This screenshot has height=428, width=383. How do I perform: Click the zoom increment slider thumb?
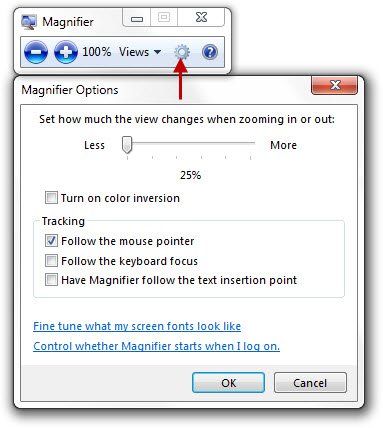click(127, 144)
